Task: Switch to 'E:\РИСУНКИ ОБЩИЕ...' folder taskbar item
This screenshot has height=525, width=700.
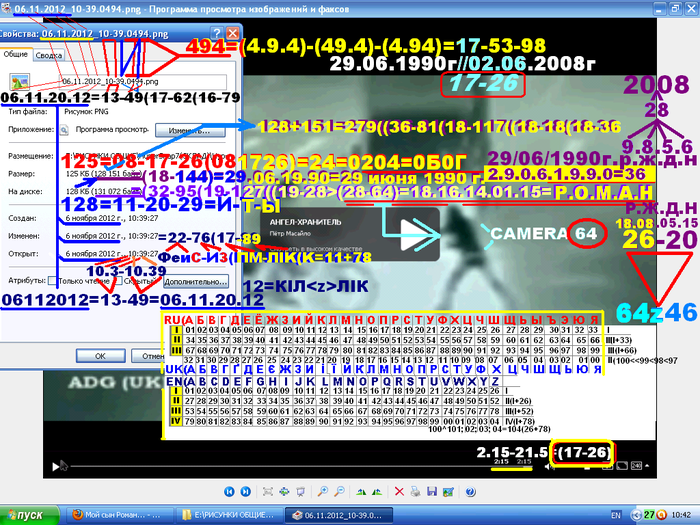Action: [x=229, y=515]
